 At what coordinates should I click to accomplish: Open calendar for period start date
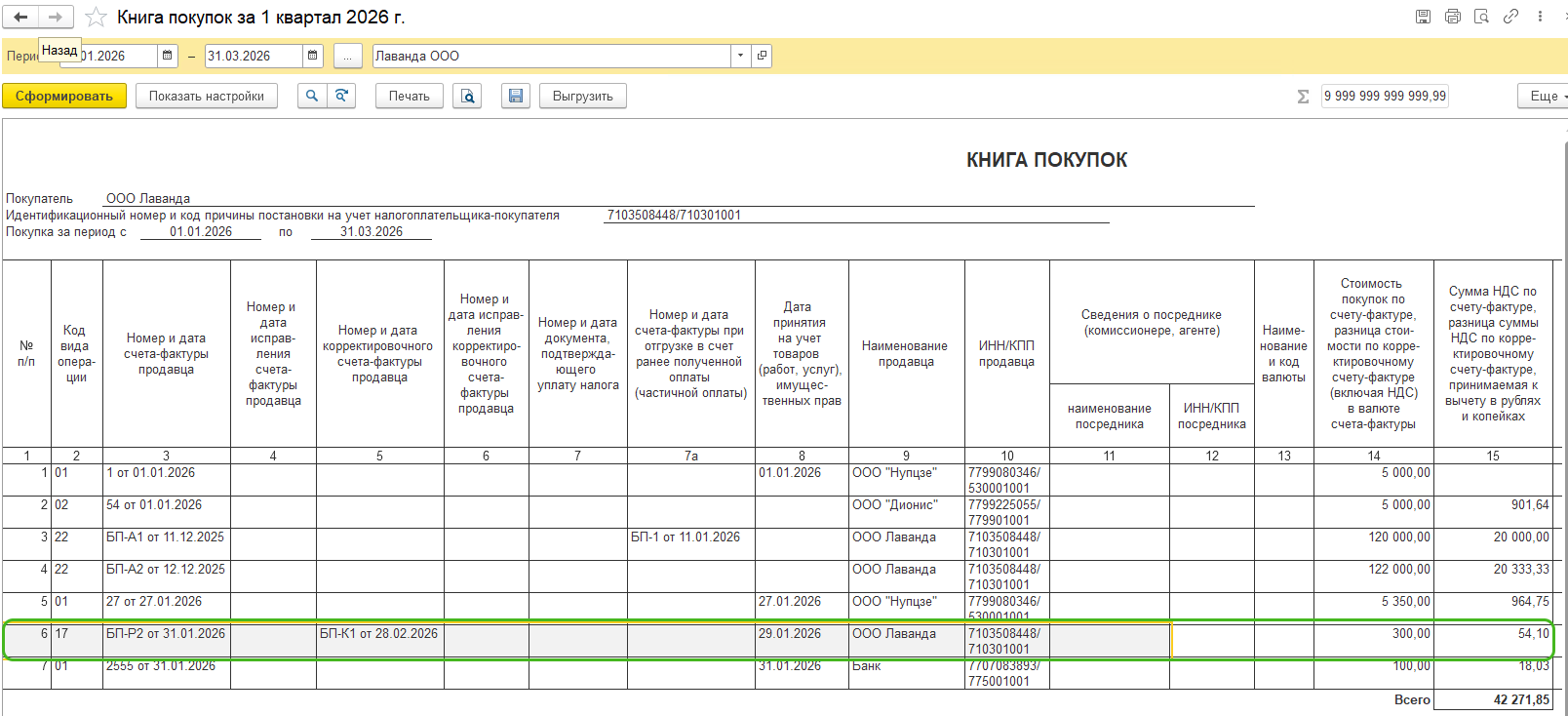point(168,56)
